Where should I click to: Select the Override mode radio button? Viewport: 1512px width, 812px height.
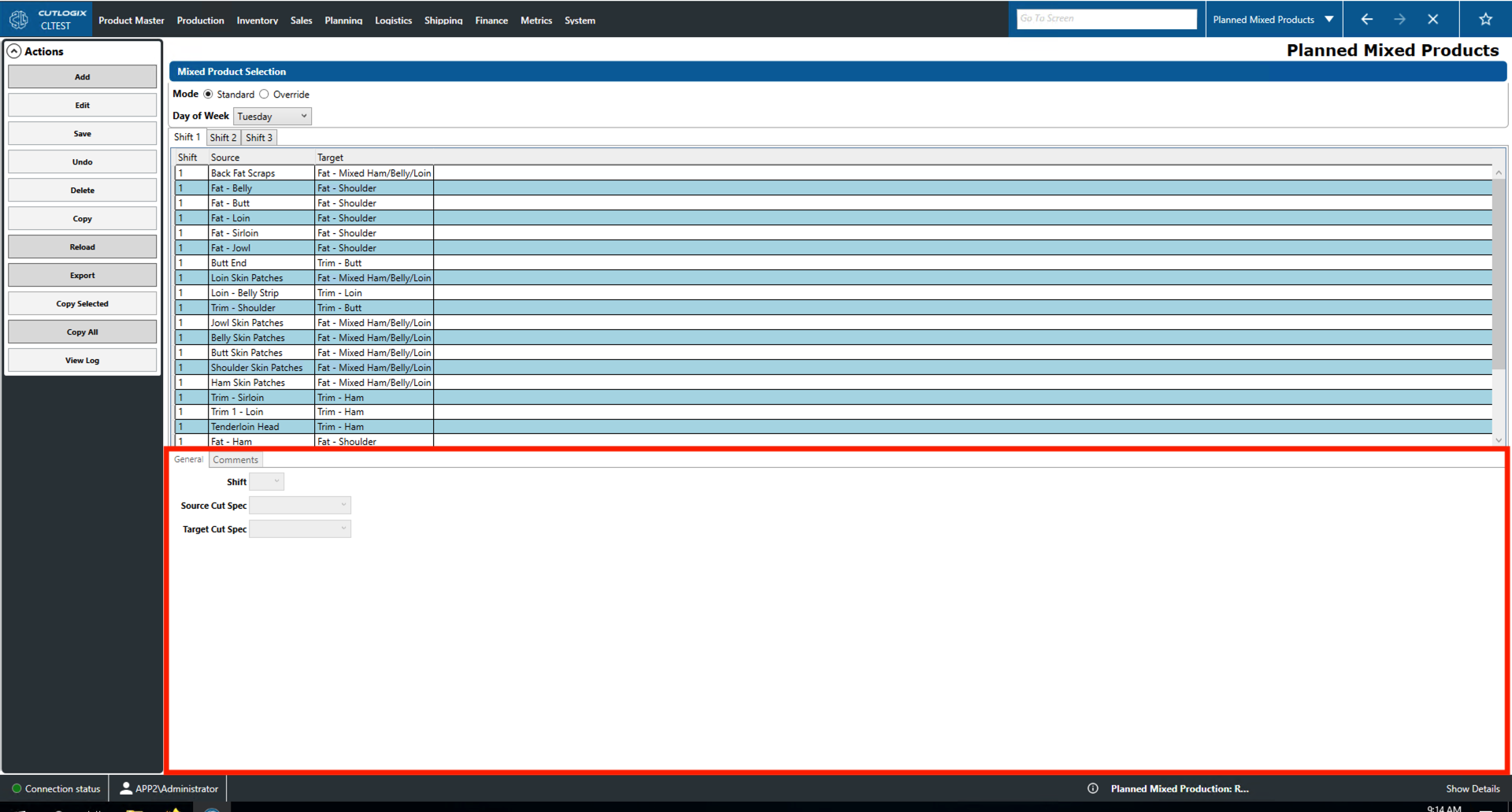[x=265, y=94]
